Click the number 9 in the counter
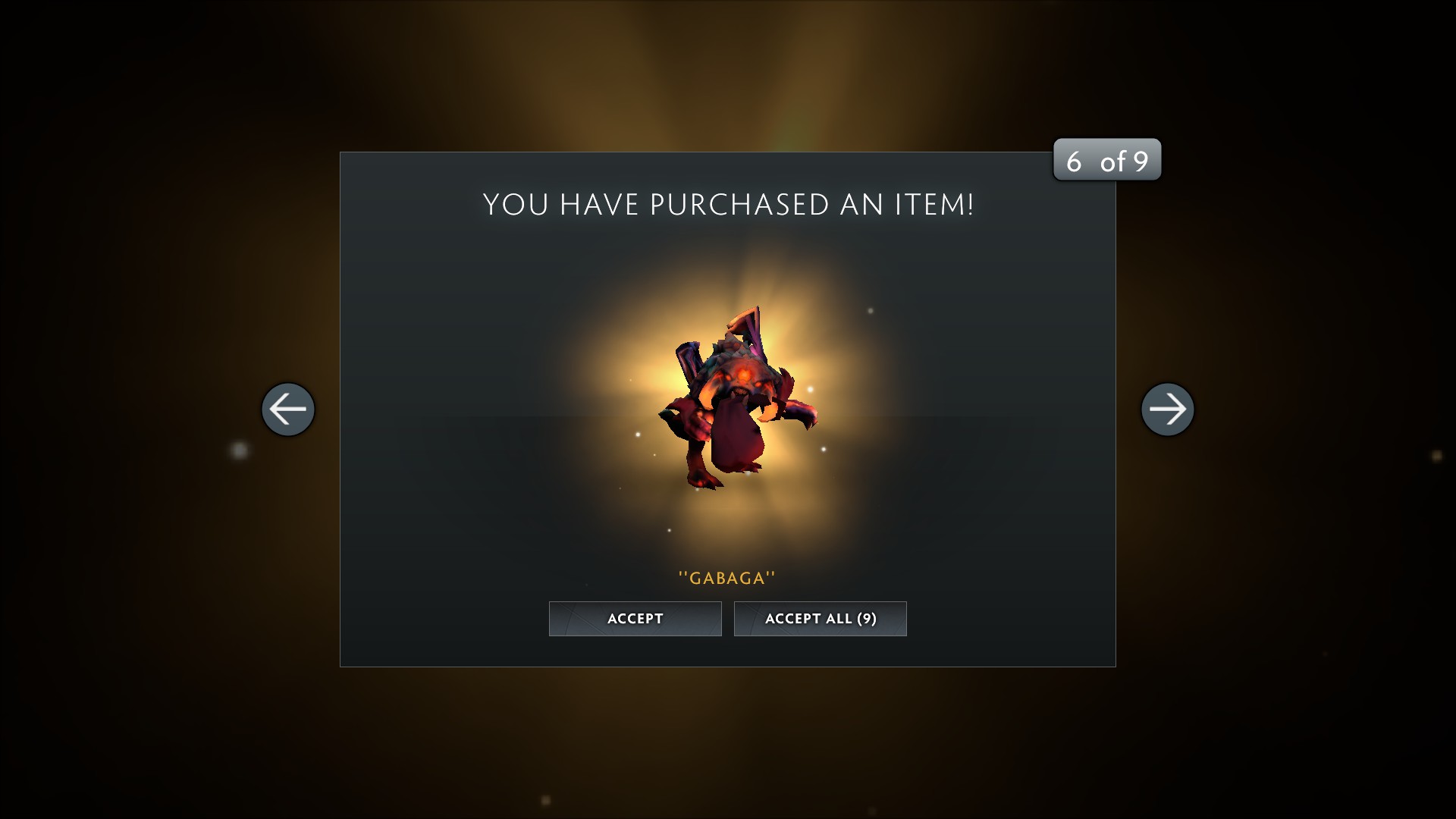Screen dimensions: 1456x819 (x=1141, y=161)
